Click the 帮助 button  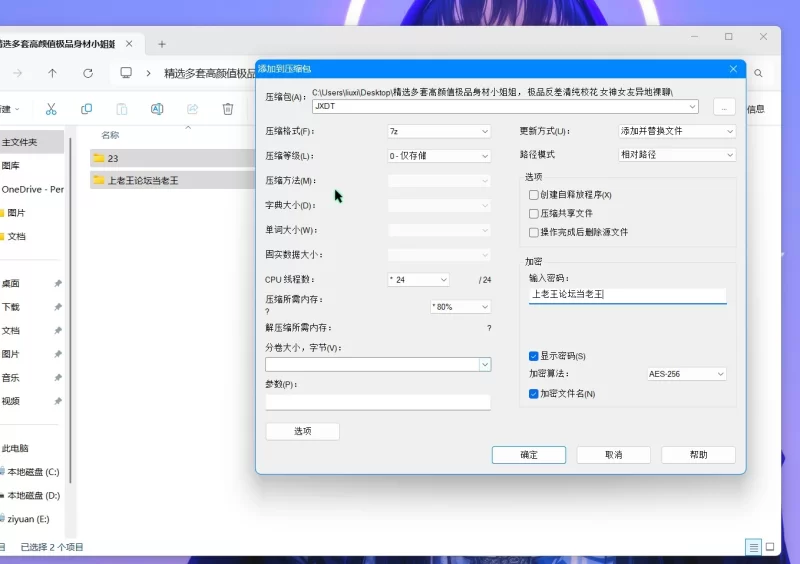click(698, 455)
